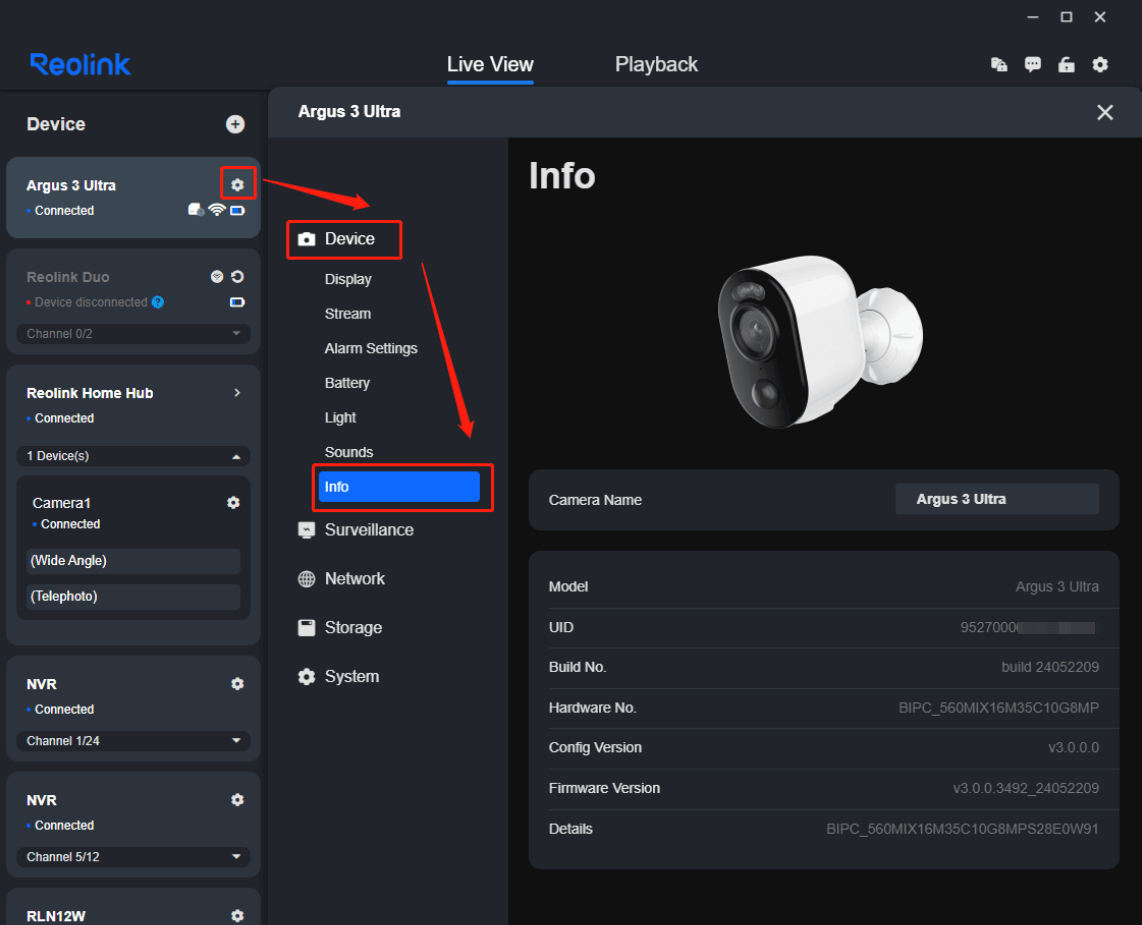Screen dimensions: 1142x925
Task: Select the (Telephoto) channel
Action: pos(133,597)
